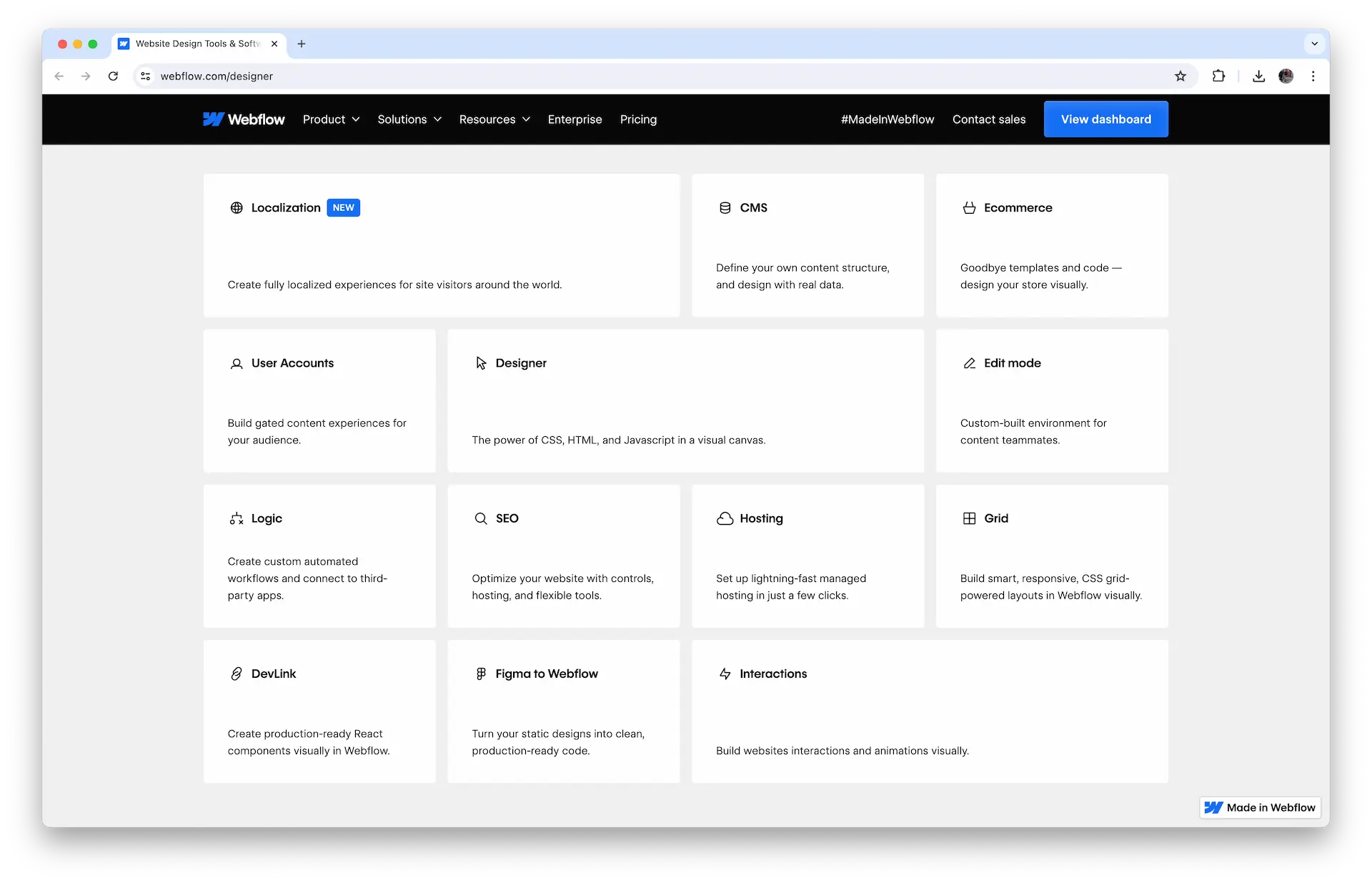Click the CMS database icon

tap(725, 208)
